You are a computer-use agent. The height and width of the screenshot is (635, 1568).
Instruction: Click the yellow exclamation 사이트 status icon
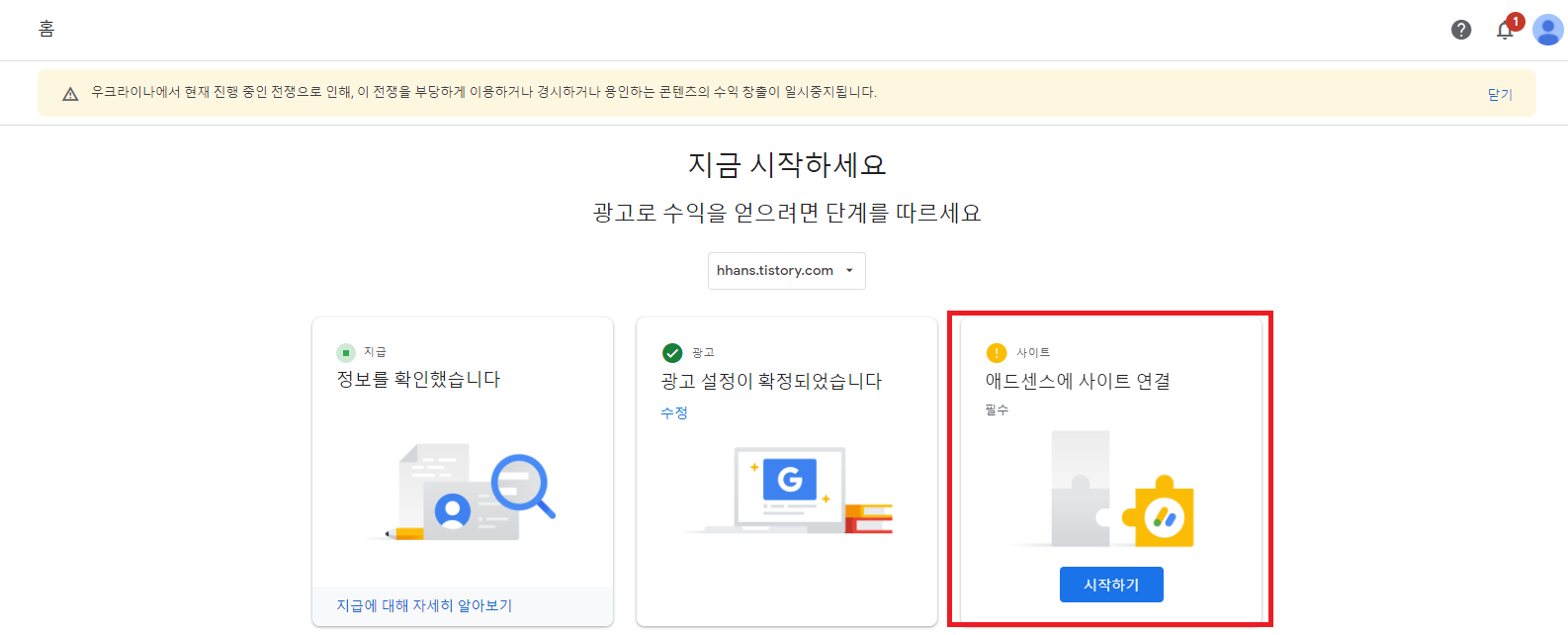[997, 353]
